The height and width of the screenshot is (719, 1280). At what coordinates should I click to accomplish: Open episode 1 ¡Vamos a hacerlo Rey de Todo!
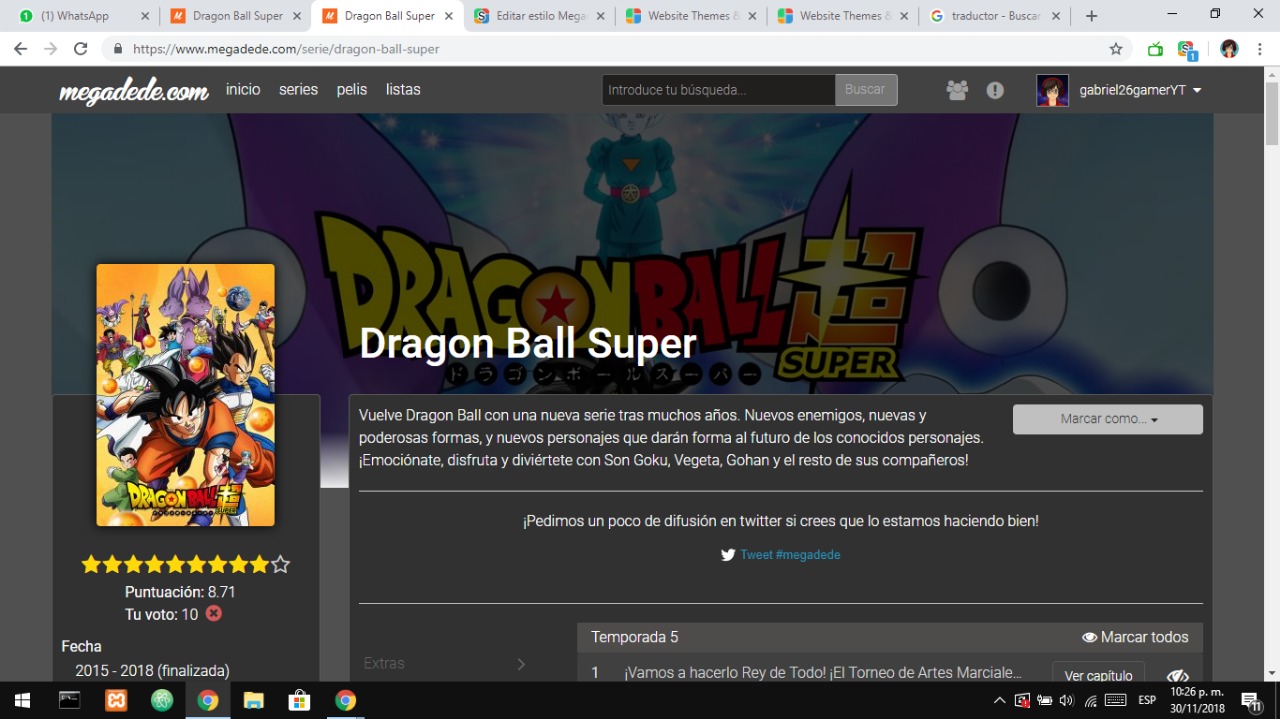click(823, 673)
